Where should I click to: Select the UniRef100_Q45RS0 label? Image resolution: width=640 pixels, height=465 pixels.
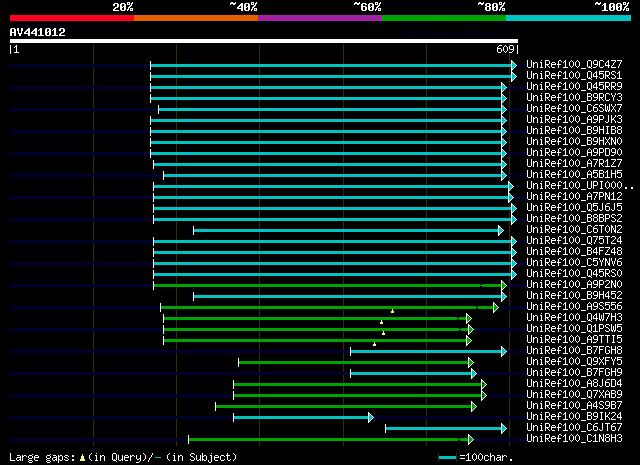coord(574,274)
